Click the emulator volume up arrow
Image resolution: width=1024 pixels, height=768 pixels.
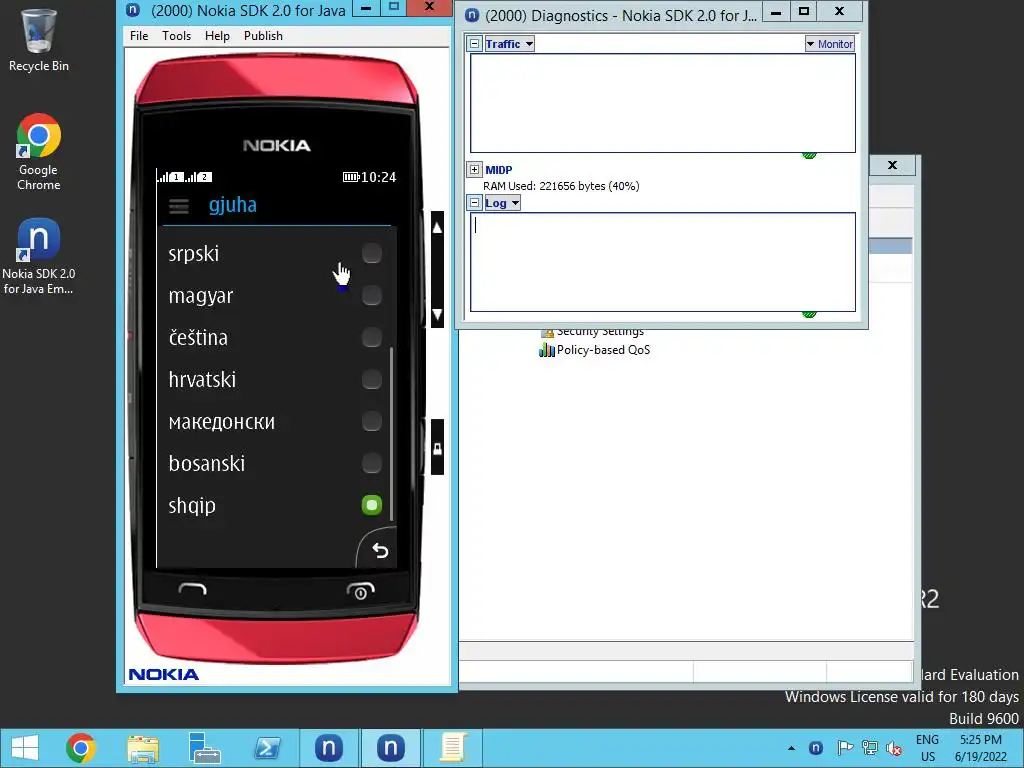coord(437,227)
